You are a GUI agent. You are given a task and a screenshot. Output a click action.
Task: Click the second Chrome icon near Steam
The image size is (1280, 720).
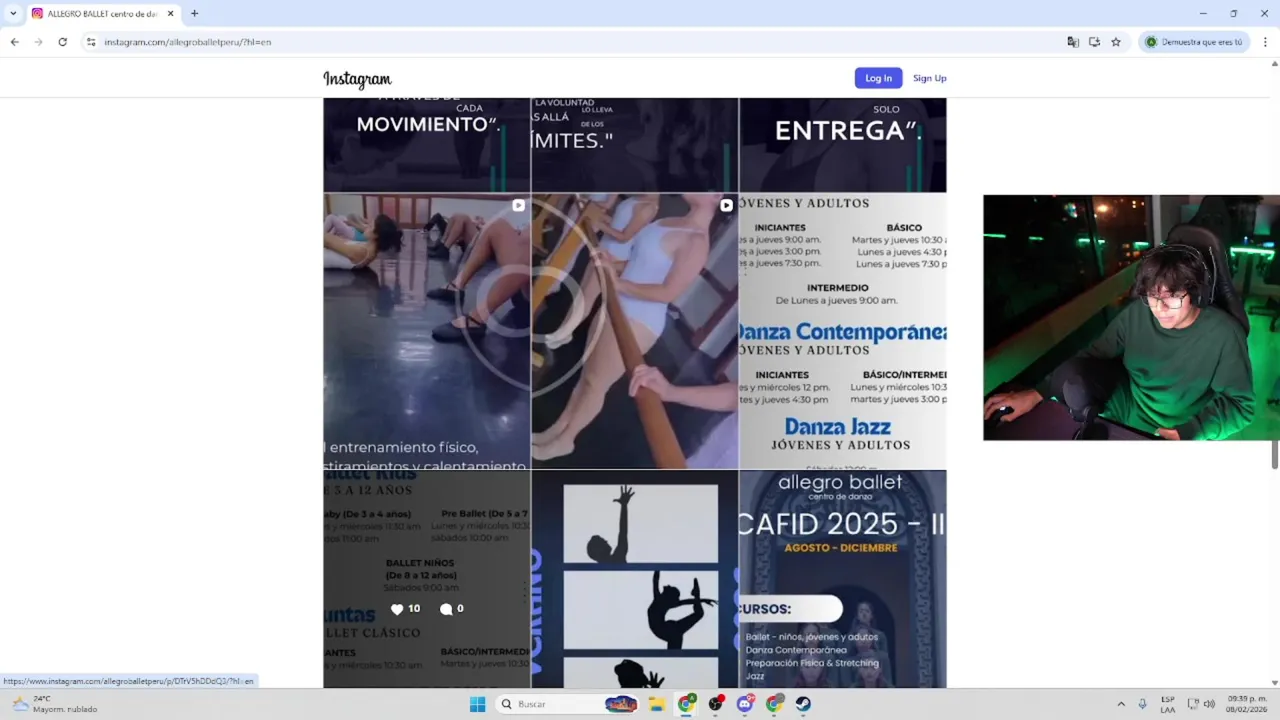(x=774, y=704)
